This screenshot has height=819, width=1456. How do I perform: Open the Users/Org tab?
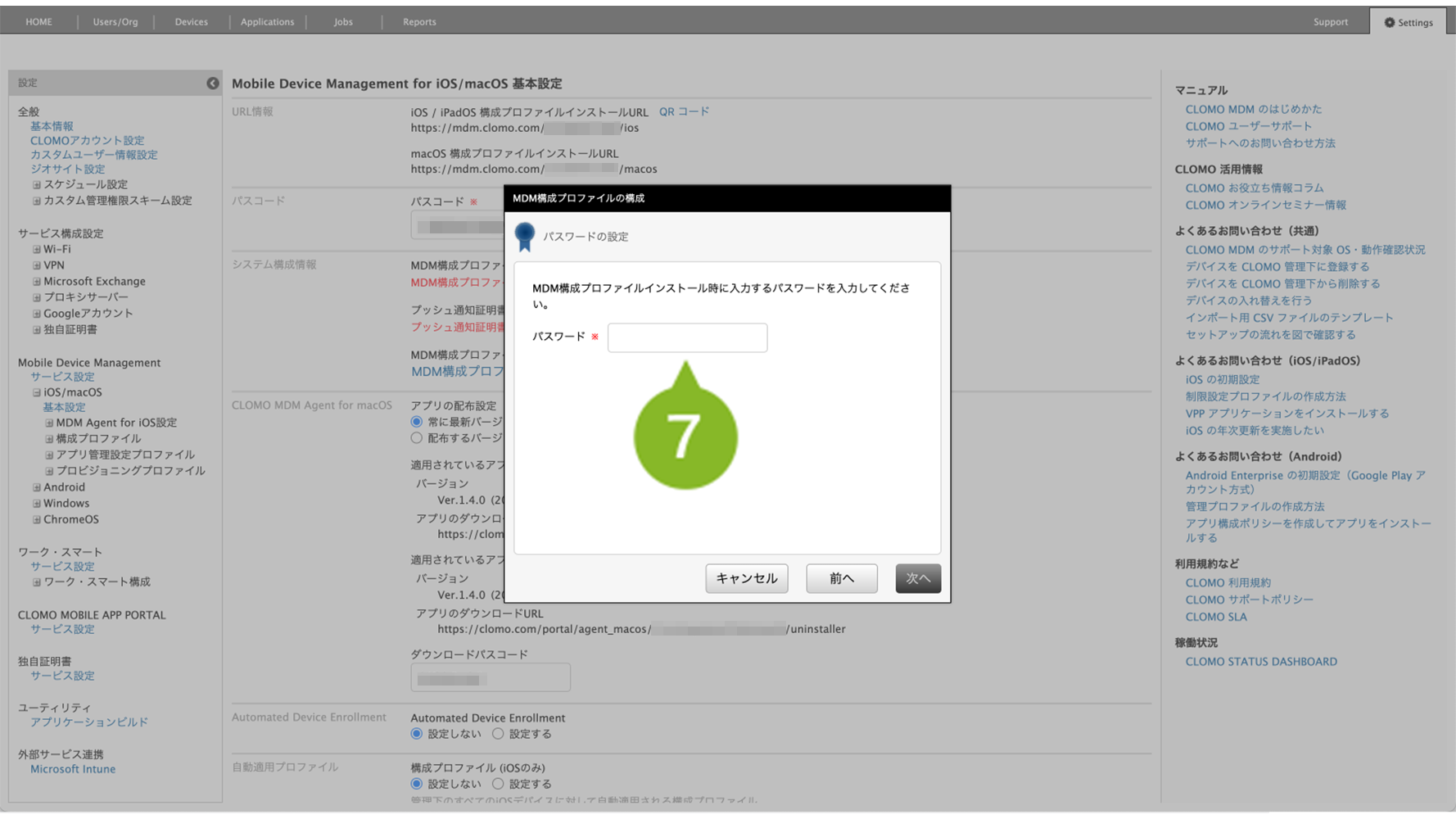[x=115, y=22]
